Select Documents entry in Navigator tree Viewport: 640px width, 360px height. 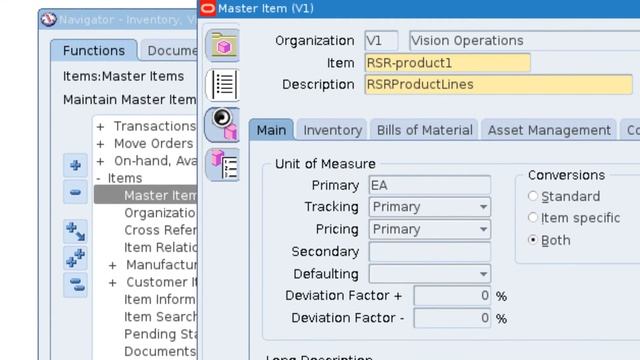[160, 351]
